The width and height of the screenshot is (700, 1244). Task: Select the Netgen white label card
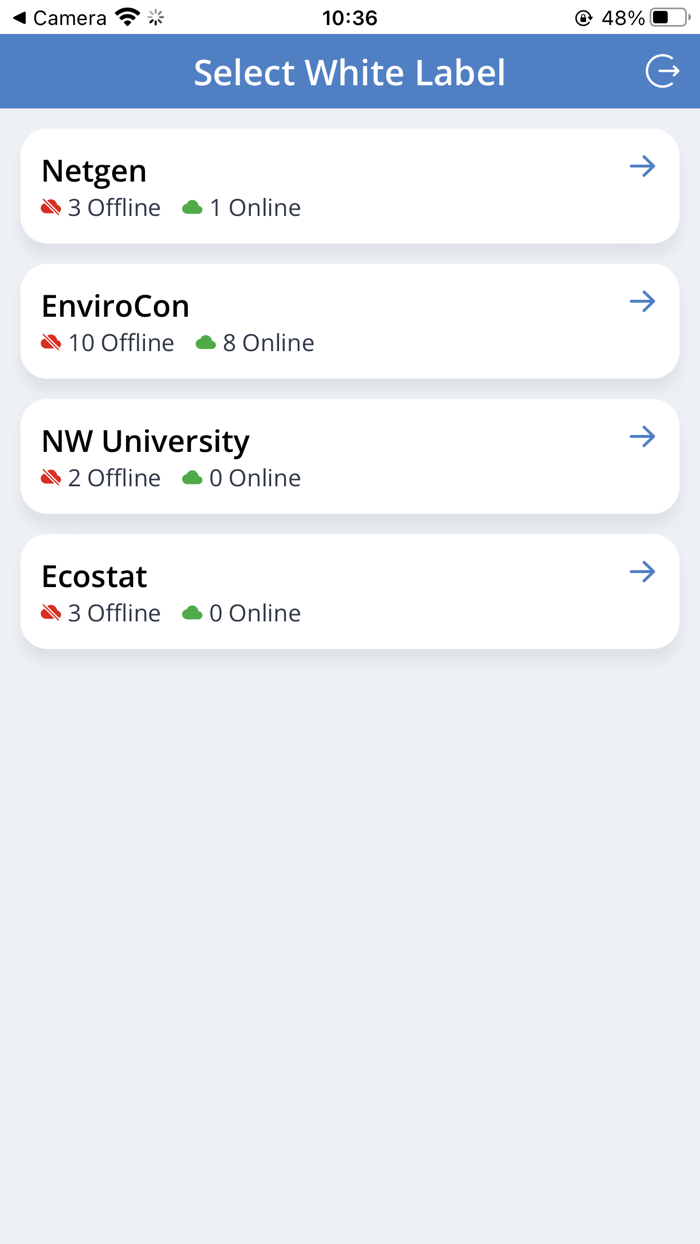(x=350, y=185)
